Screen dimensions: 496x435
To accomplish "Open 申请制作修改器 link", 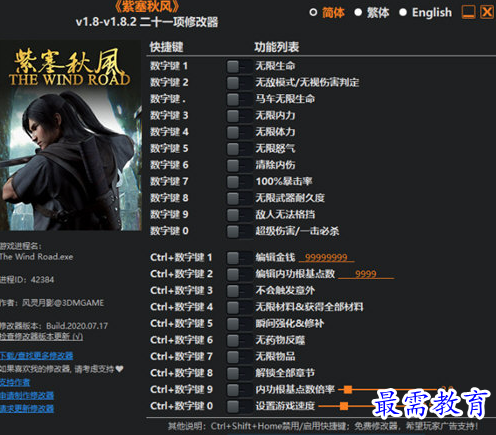I will click(x=27, y=395).
